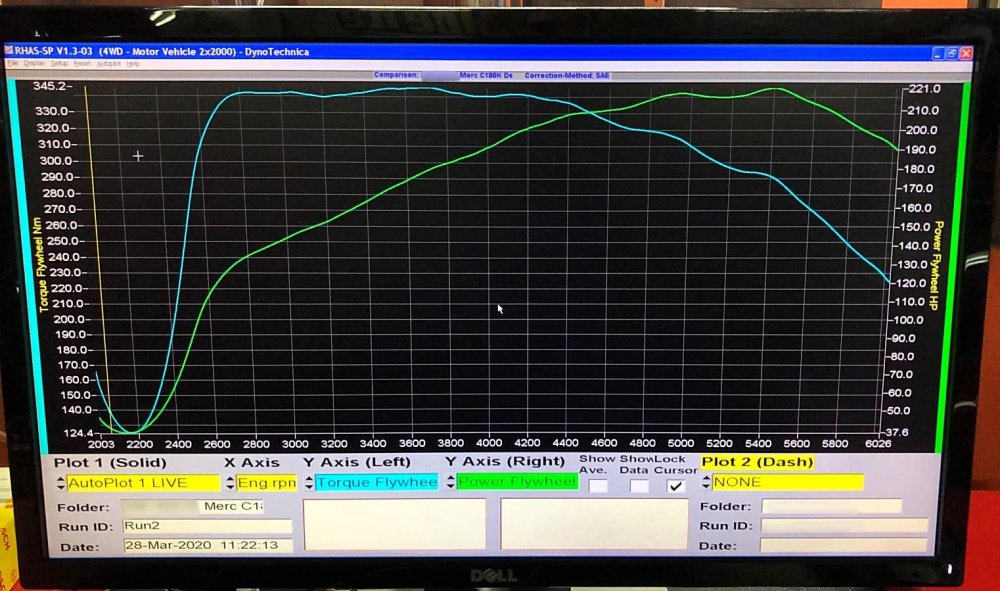Click the empty text box below Y Axis (Right)

coord(594,524)
